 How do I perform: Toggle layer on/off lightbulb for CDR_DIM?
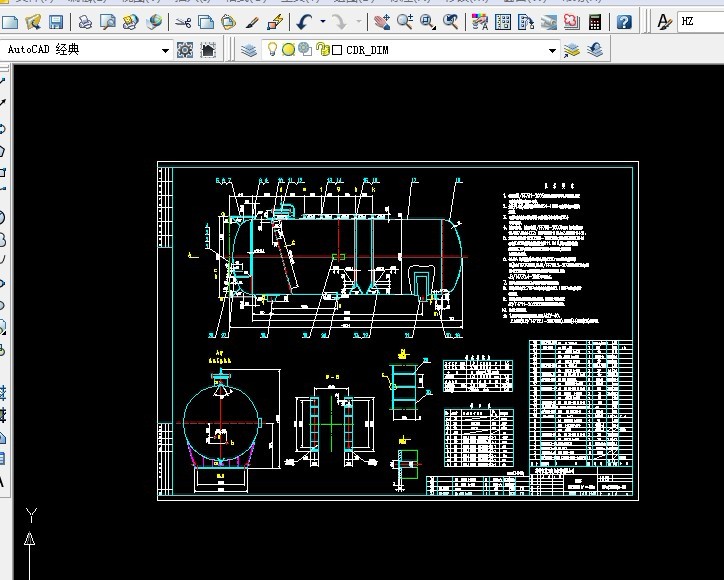point(271,50)
